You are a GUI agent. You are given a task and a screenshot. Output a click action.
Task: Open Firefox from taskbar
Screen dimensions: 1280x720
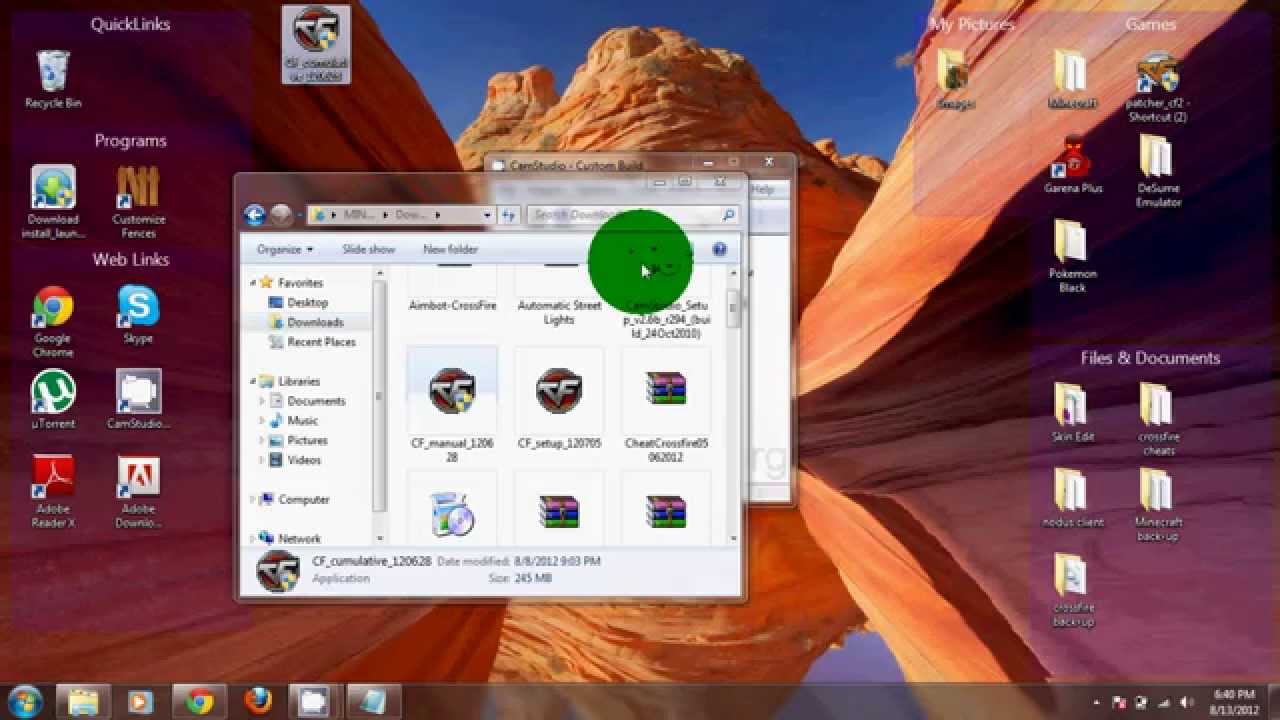click(x=257, y=701)
